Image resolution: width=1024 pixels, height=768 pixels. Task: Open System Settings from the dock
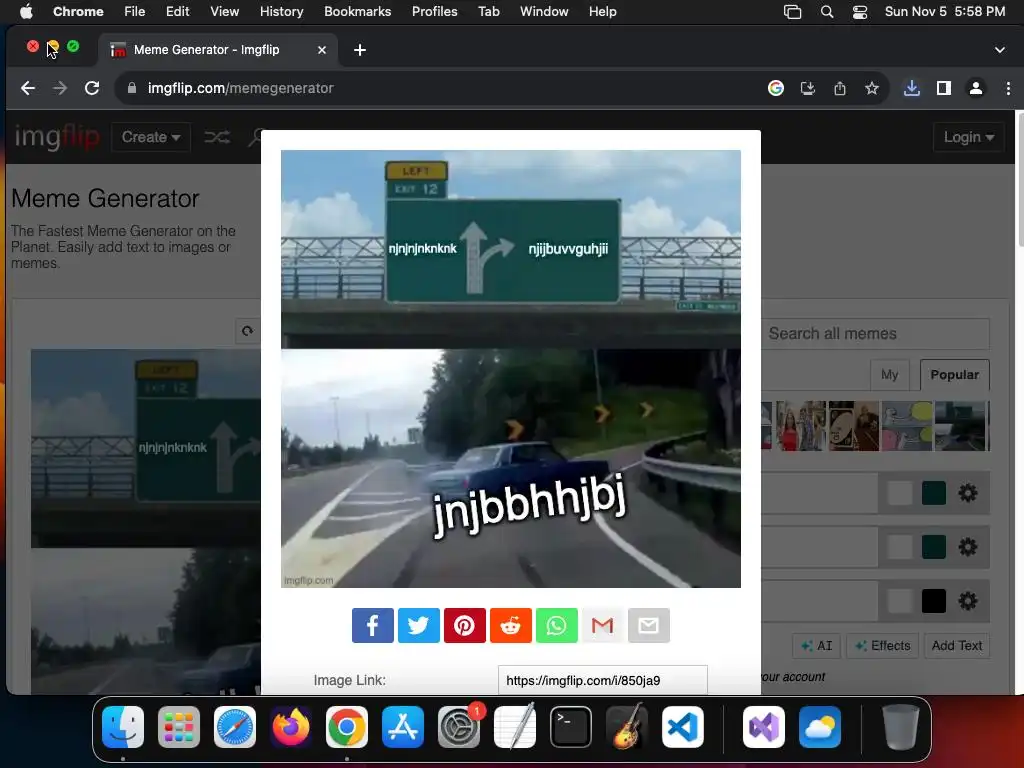coord(458,727)
